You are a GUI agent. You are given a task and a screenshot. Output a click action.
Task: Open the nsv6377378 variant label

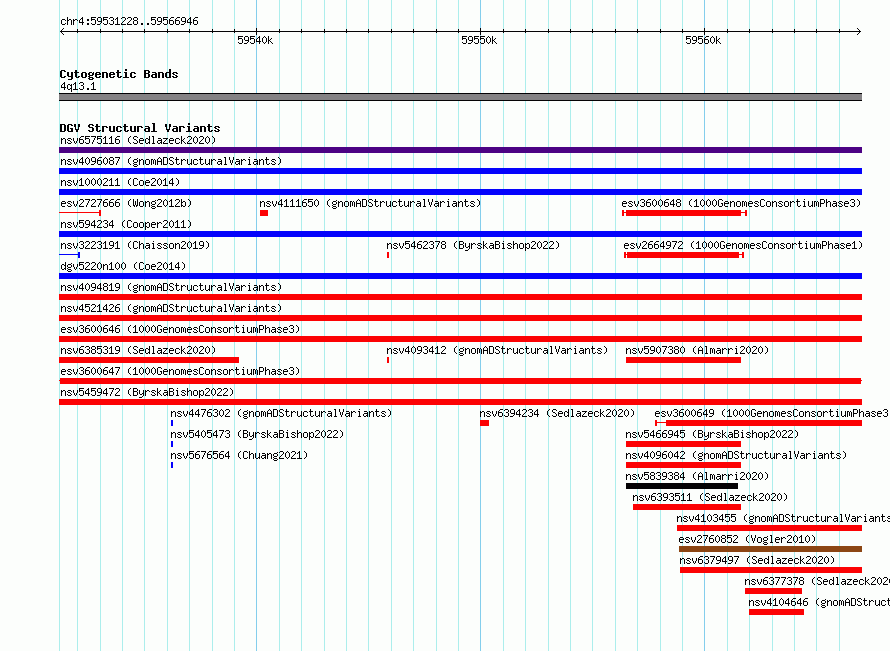[x=817, y=581]
